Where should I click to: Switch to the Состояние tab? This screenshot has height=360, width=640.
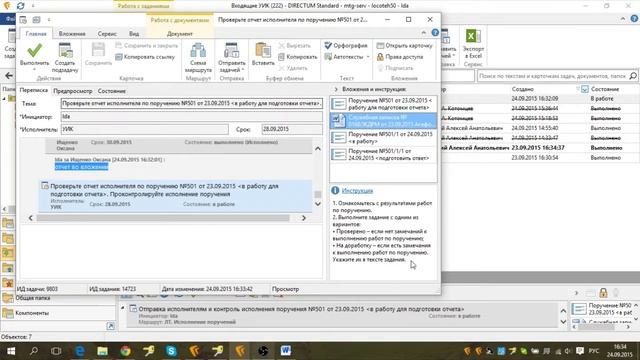(x=111, y=91)
